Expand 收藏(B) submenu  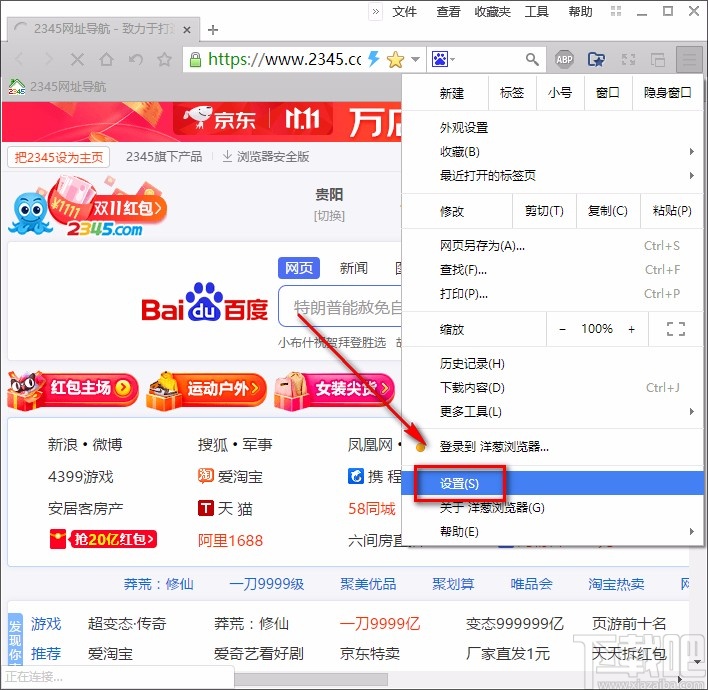point(691,152)
